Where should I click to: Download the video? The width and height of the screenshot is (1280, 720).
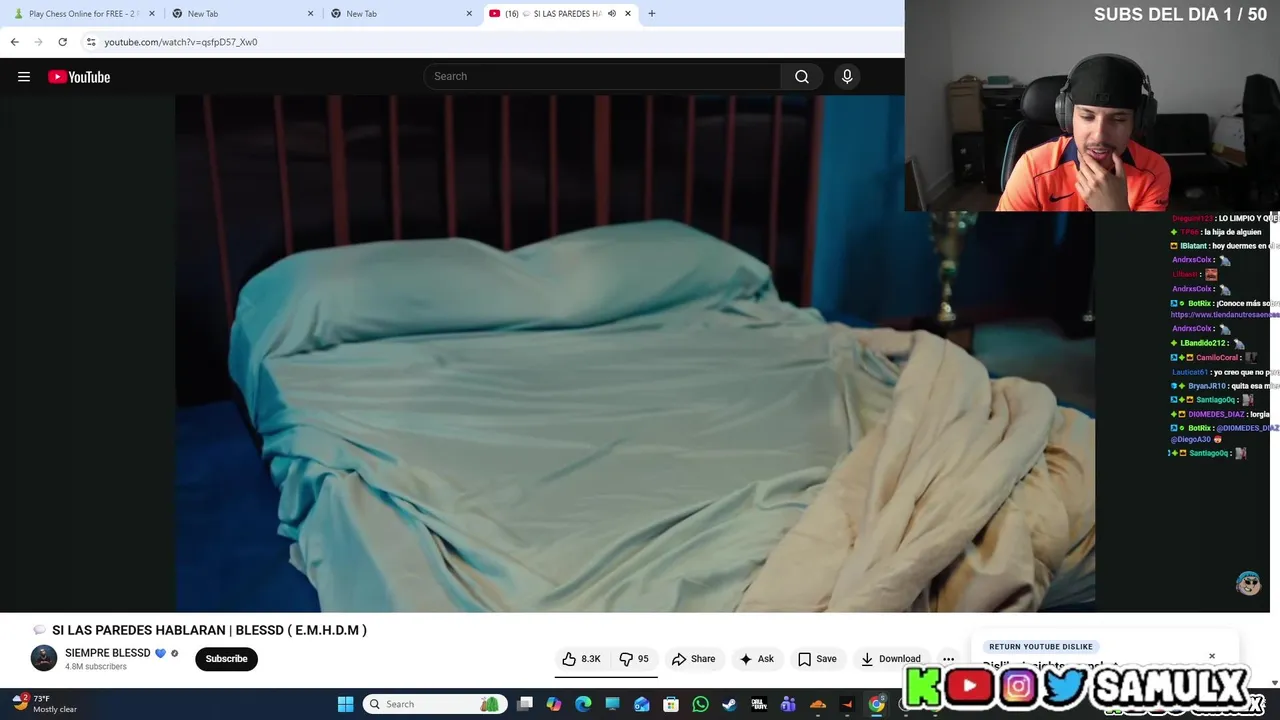tap(890, 659)
